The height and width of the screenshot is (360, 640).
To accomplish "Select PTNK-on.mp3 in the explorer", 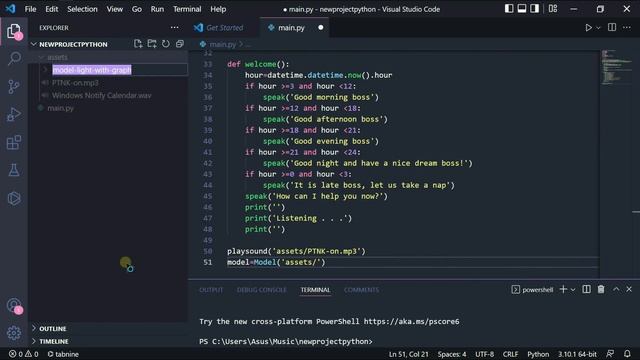I will 75,83.
